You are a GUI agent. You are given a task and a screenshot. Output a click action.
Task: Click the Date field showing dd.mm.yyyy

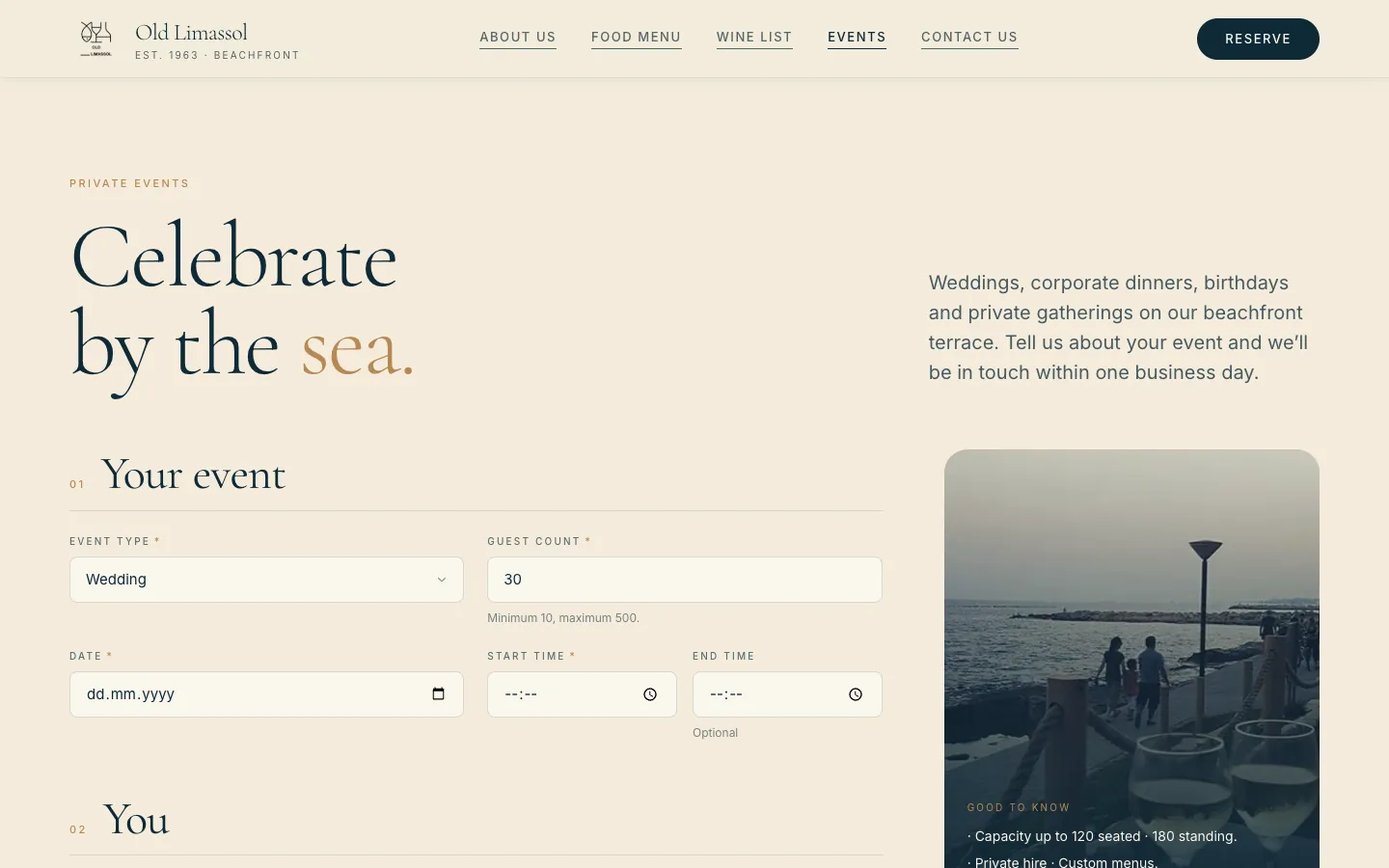(266, 694)
